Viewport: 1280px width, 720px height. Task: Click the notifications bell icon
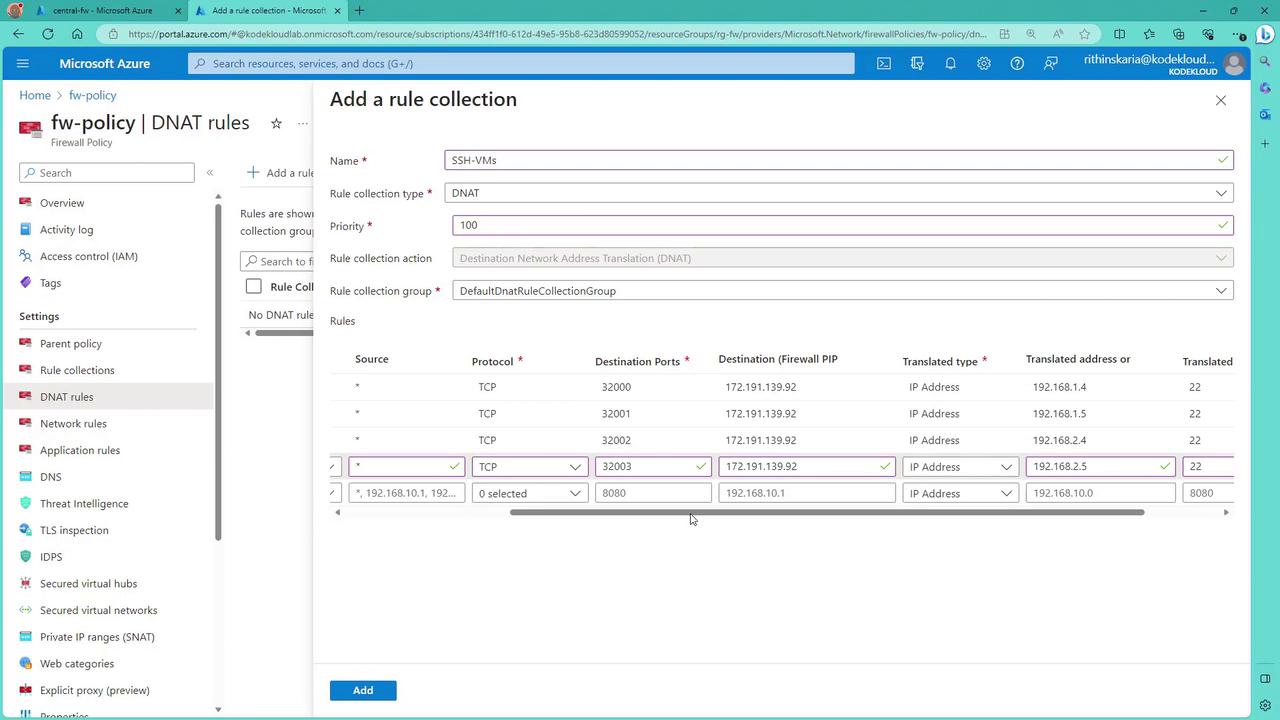[950, 63]
